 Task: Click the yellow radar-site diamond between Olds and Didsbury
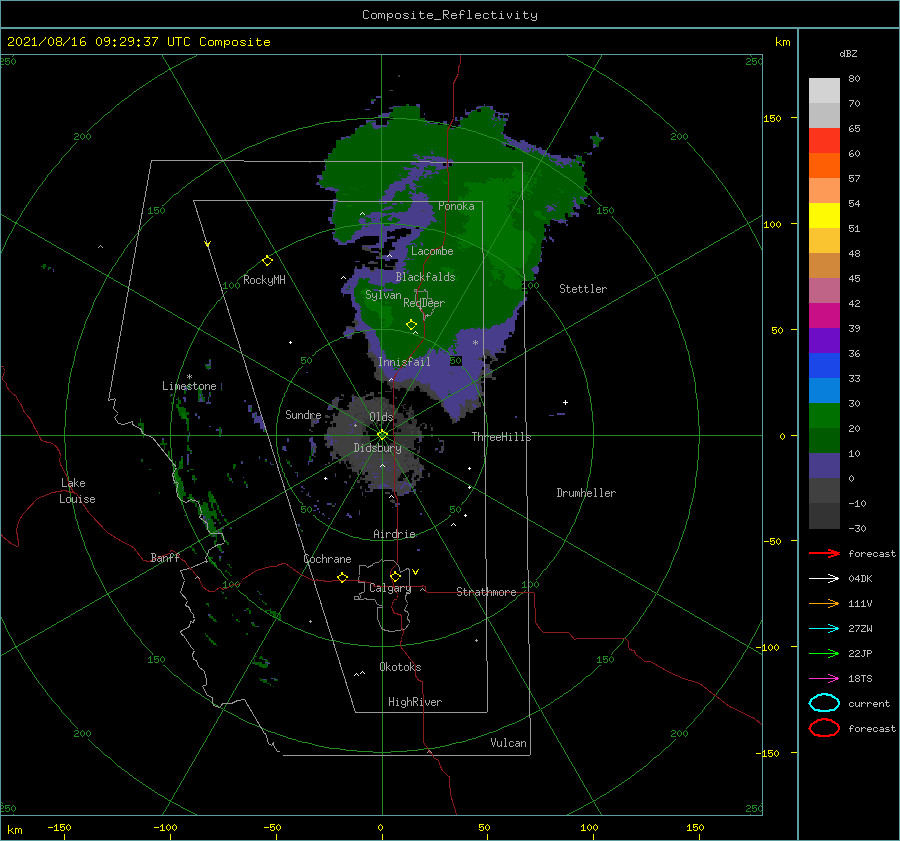382,435
